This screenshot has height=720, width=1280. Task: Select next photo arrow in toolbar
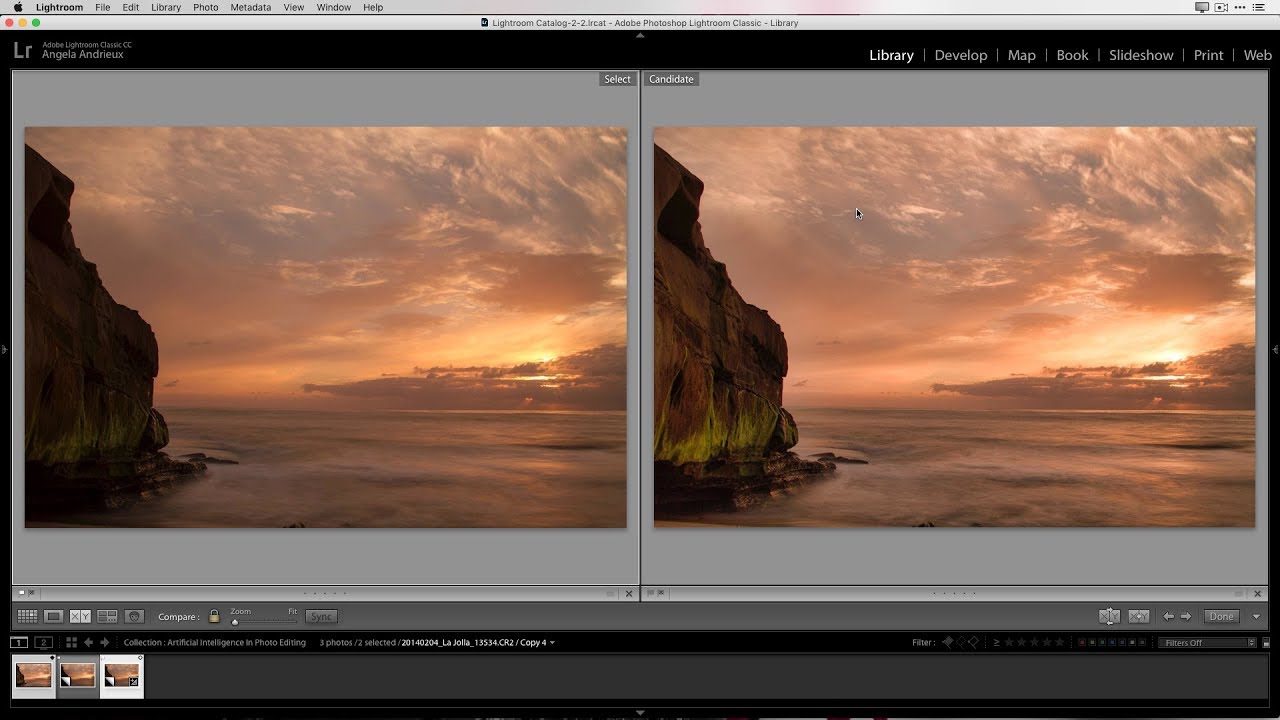(x=1186, y=616)
